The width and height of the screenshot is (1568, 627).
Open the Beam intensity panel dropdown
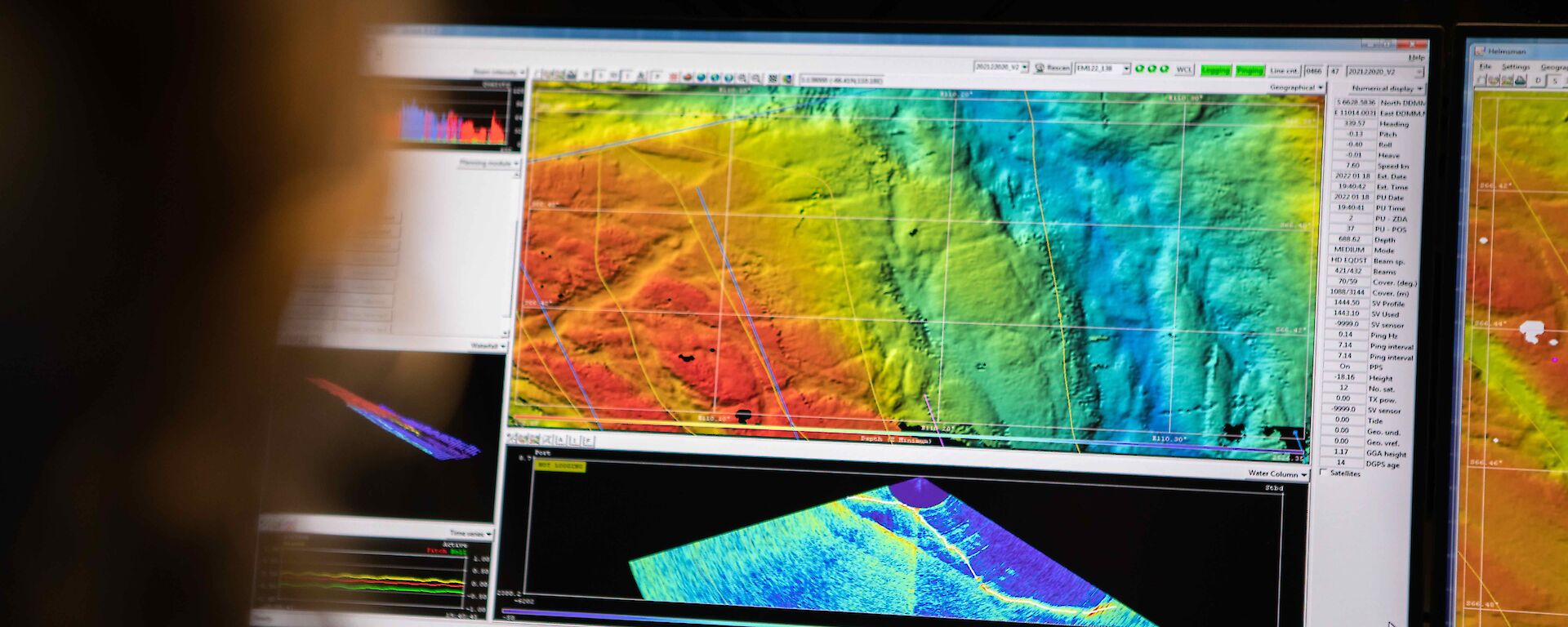point(499,73)
